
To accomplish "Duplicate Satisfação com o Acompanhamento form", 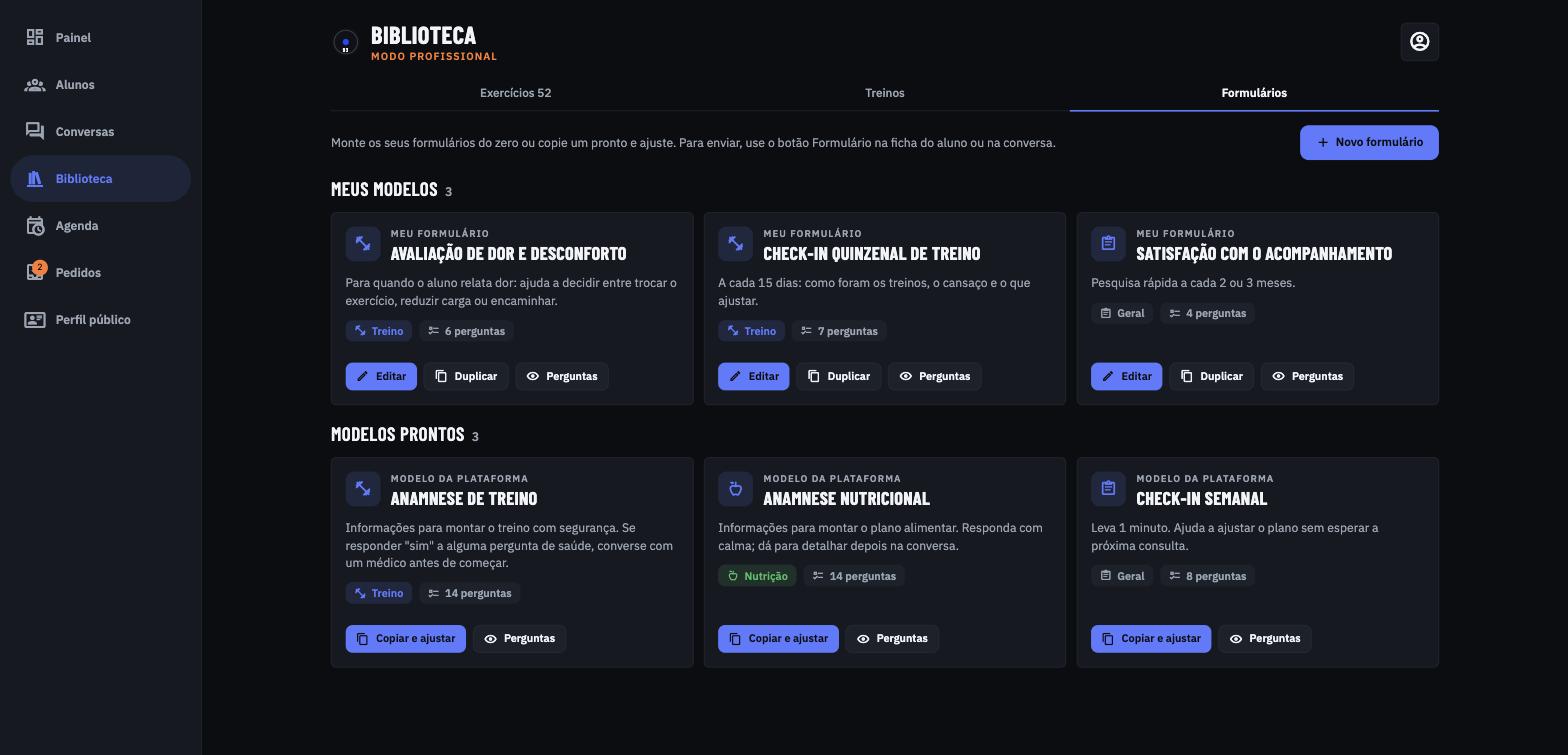I will pyautogui.click(x=1212, y=376).
